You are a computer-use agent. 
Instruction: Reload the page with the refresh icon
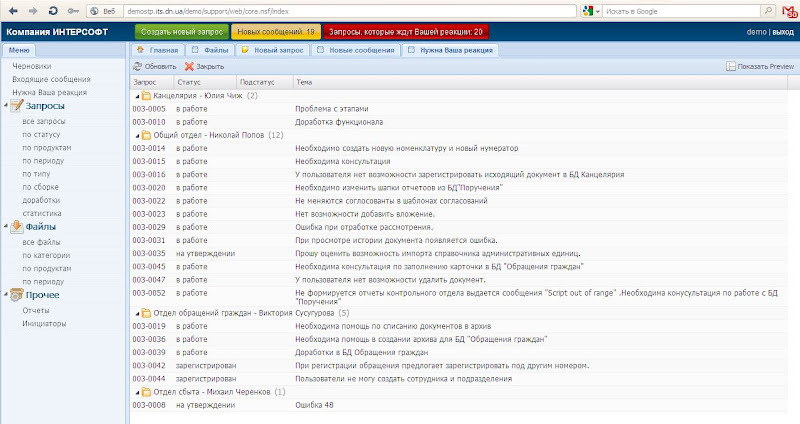[x=53, y=11]
